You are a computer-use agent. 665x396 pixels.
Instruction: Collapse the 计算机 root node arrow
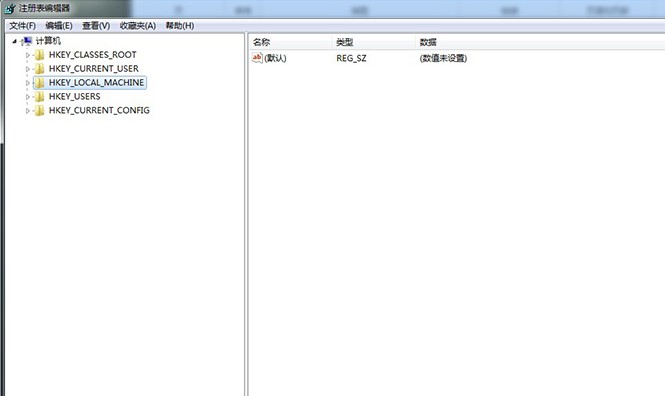14,41
